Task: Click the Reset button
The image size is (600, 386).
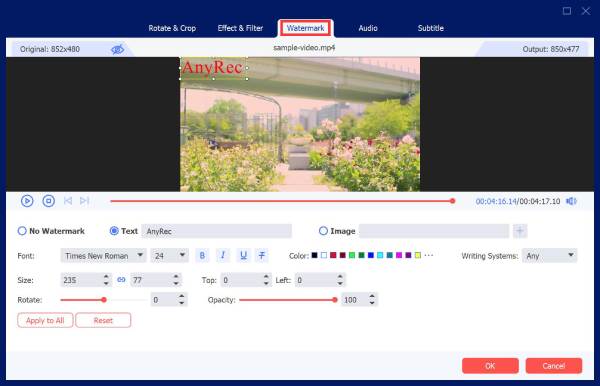Action: [103, 320]
